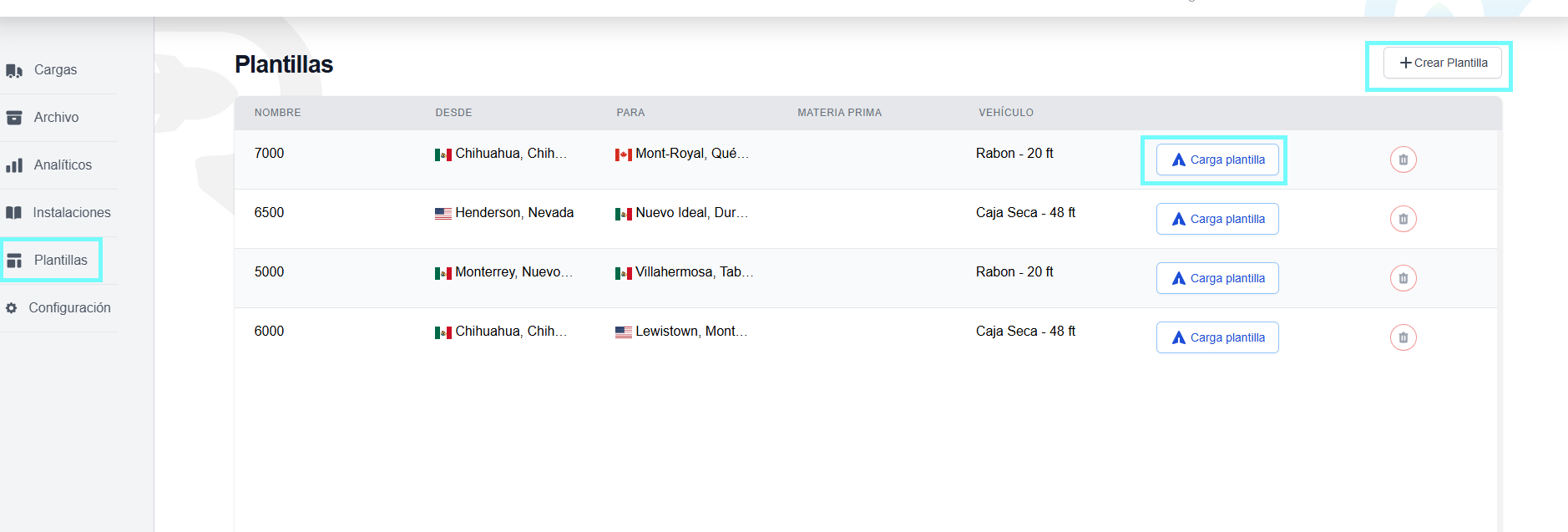Load template 5000 via Carga plantilla
Viewport: 1568px width, 532px height.
click(1217, 278)
